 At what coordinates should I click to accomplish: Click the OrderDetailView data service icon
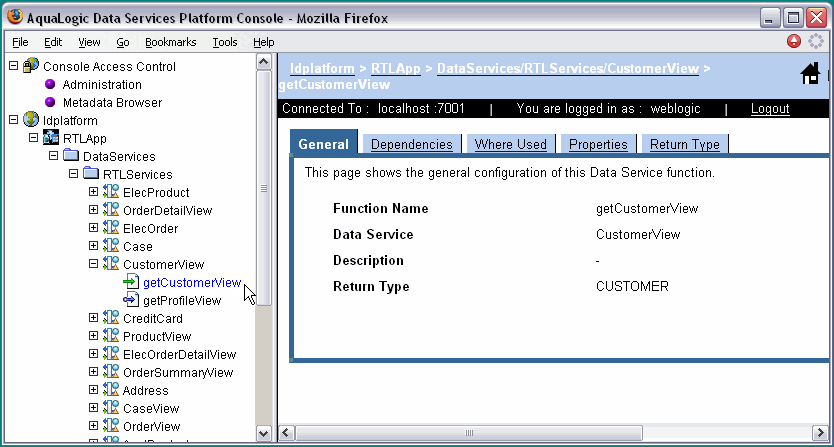111,210
